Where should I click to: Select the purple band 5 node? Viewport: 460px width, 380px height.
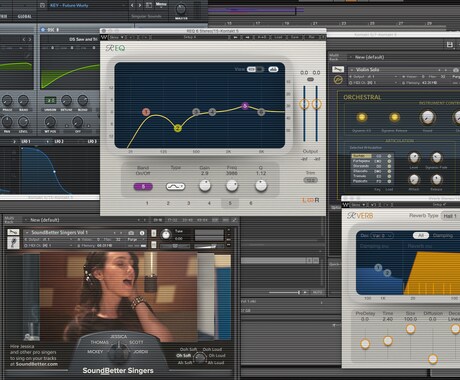[245, 106]
